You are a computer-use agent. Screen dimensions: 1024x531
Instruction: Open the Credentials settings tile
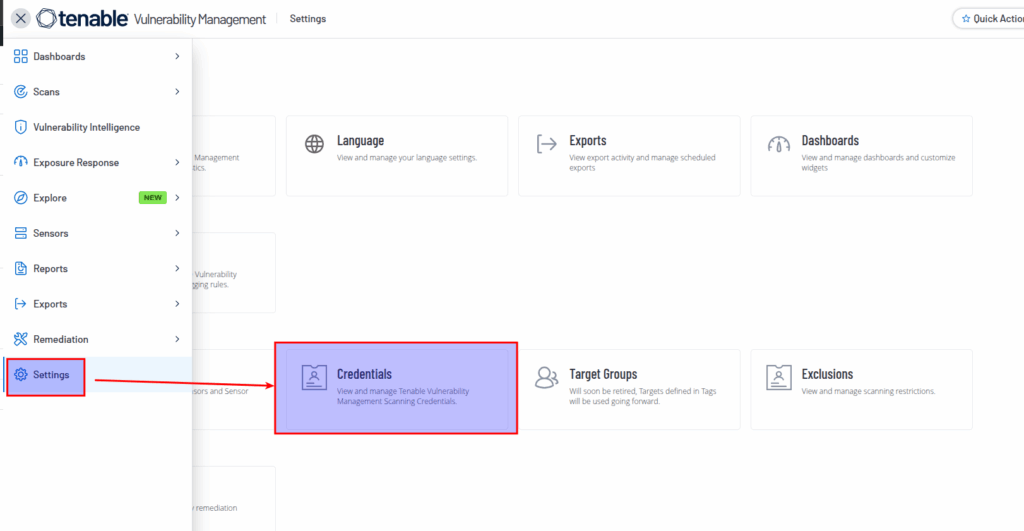(x=396, y=388)
